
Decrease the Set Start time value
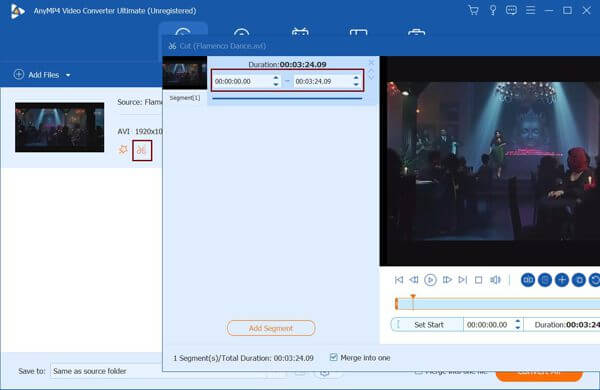point(518,328)
